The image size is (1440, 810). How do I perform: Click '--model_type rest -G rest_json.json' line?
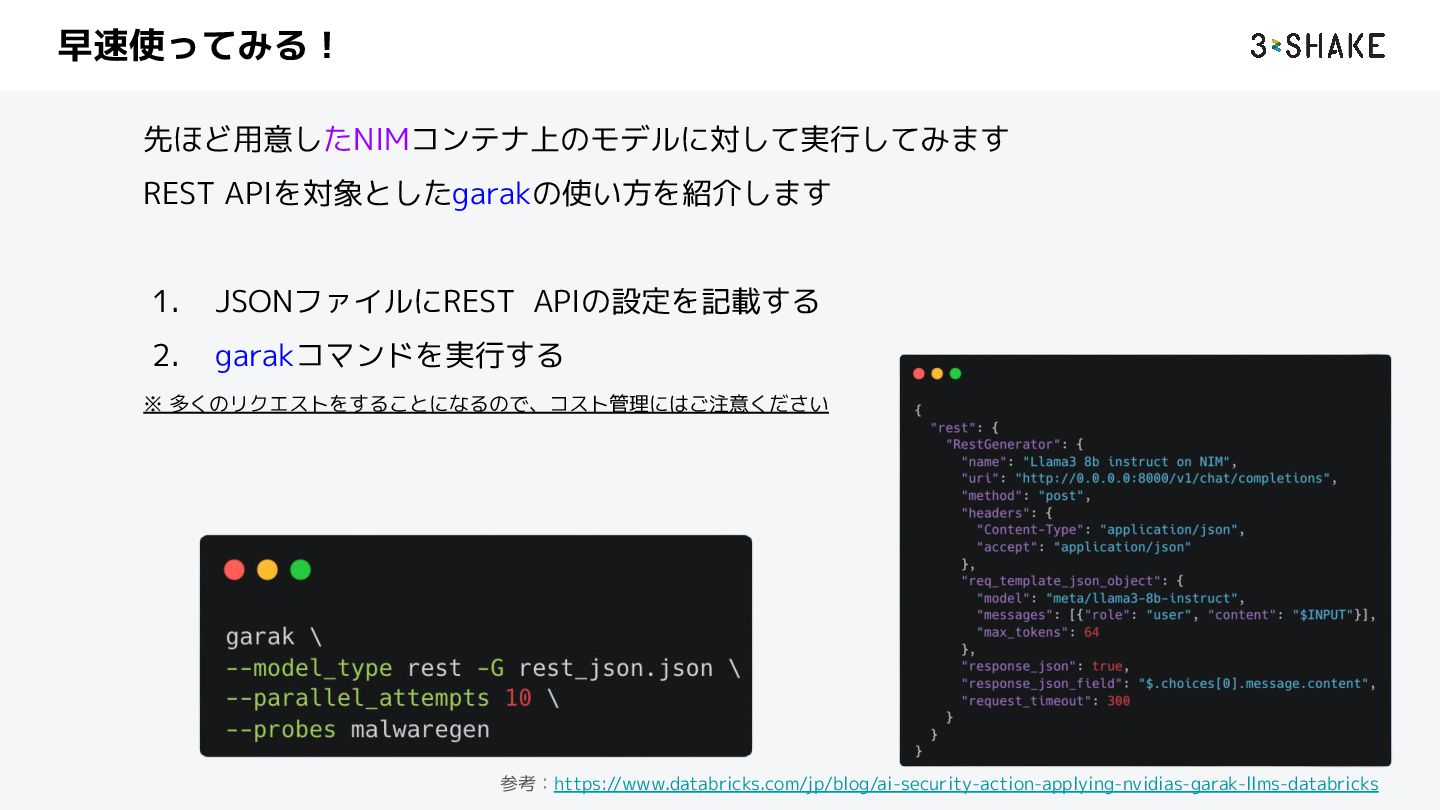pos(483,668)
